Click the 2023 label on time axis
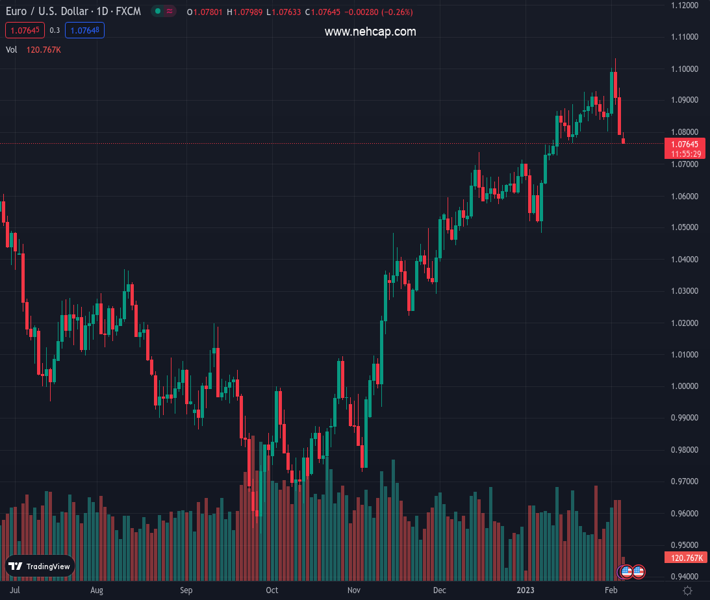The image size is (710, 600). [526, 591]
